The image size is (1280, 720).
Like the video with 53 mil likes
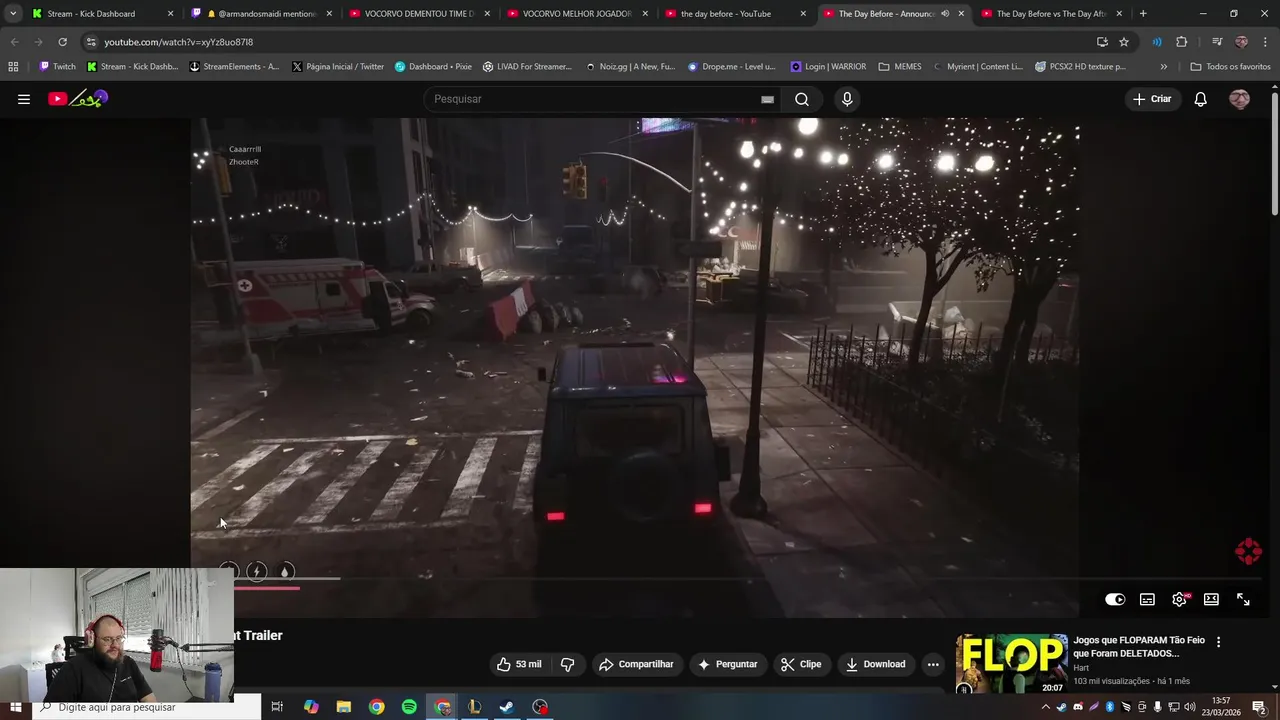(x=519, y=664)
